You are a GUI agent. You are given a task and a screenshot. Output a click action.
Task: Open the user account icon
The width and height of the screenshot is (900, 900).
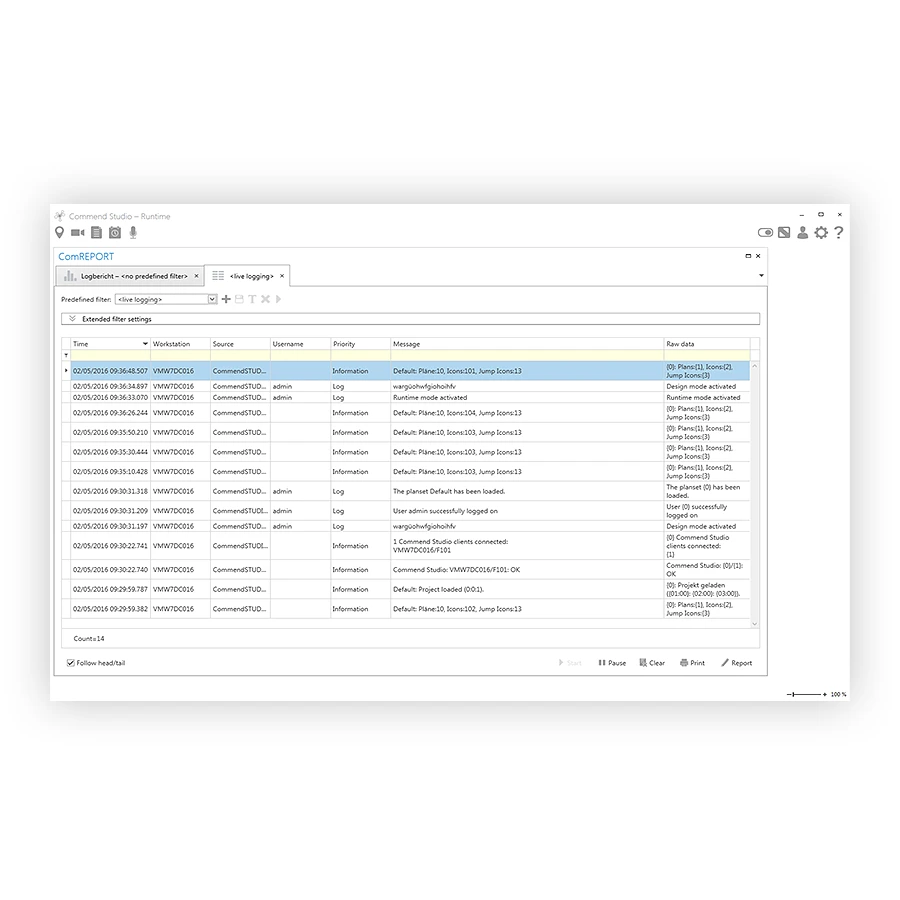[802, 232]
